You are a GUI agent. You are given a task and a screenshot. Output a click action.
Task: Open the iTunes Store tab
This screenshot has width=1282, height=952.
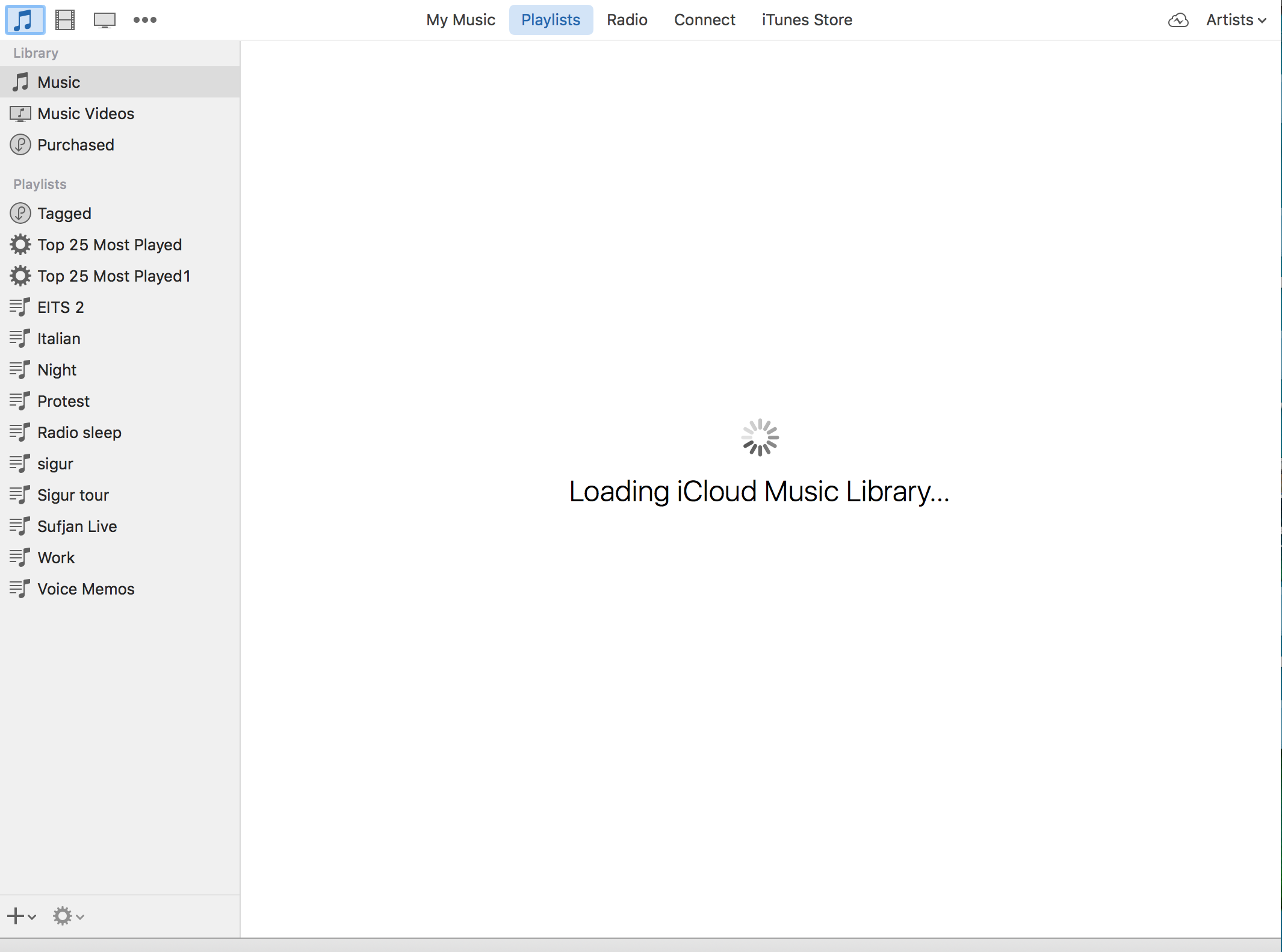tap(807, 20)
